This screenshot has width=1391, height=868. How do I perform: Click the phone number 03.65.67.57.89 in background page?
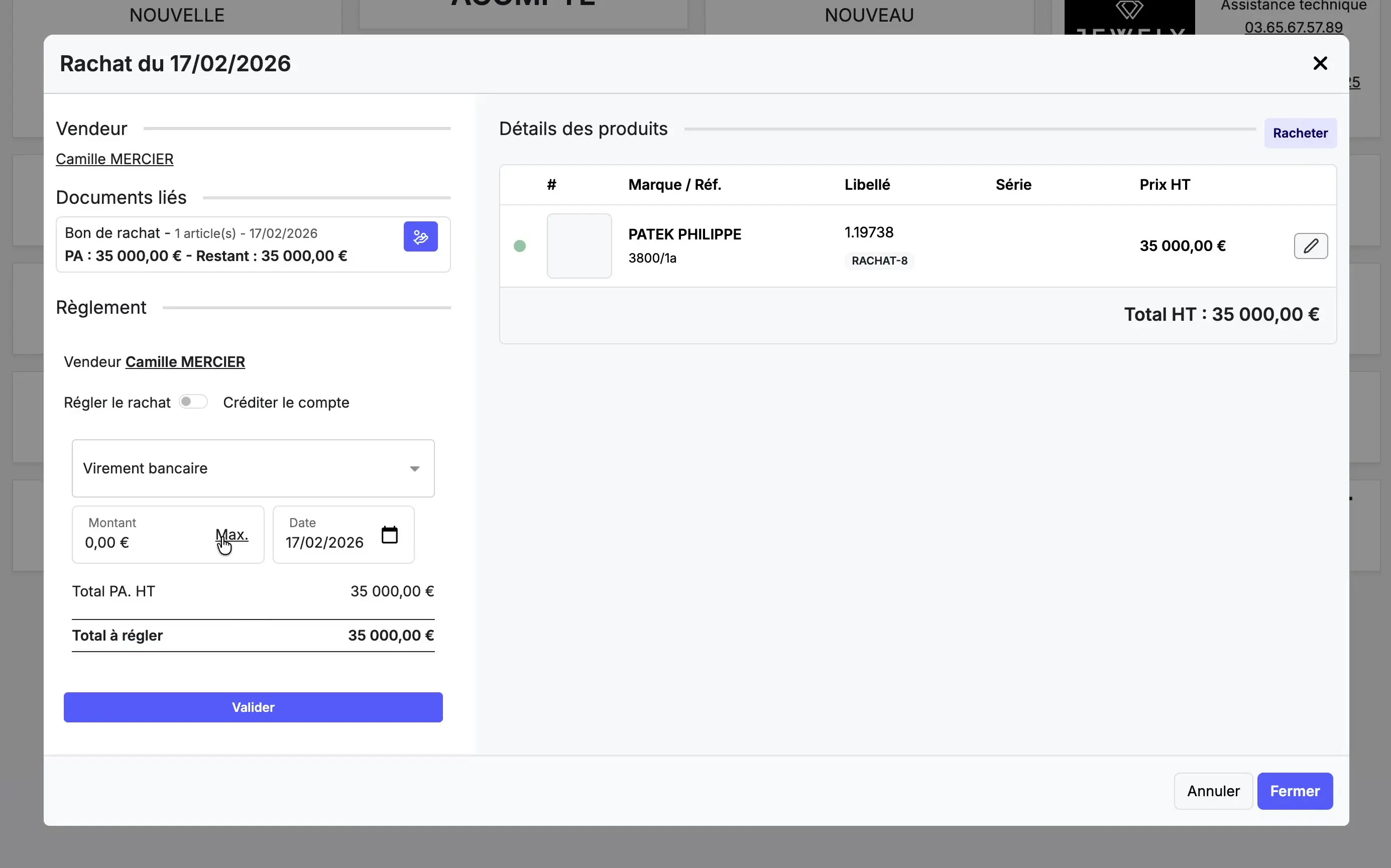click(1294, 27)
